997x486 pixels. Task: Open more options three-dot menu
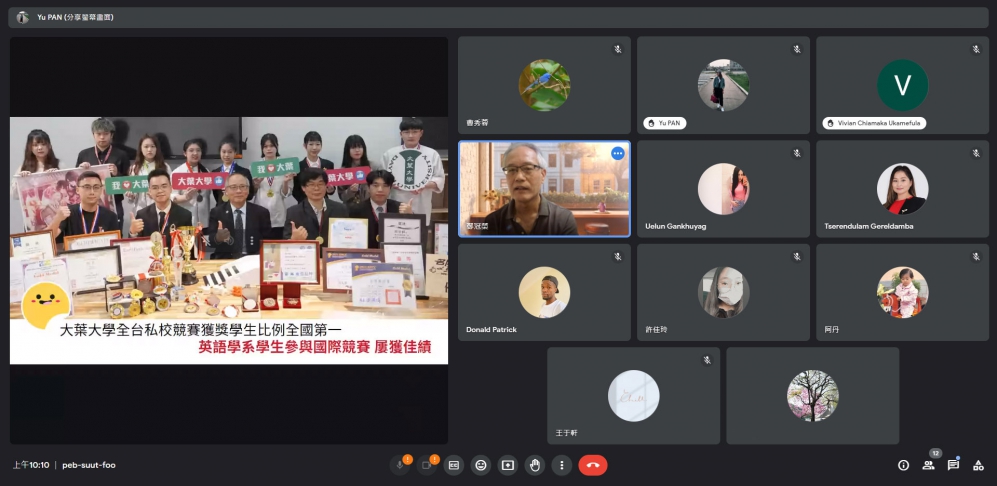pyautogui.click(x=562, y=465)
